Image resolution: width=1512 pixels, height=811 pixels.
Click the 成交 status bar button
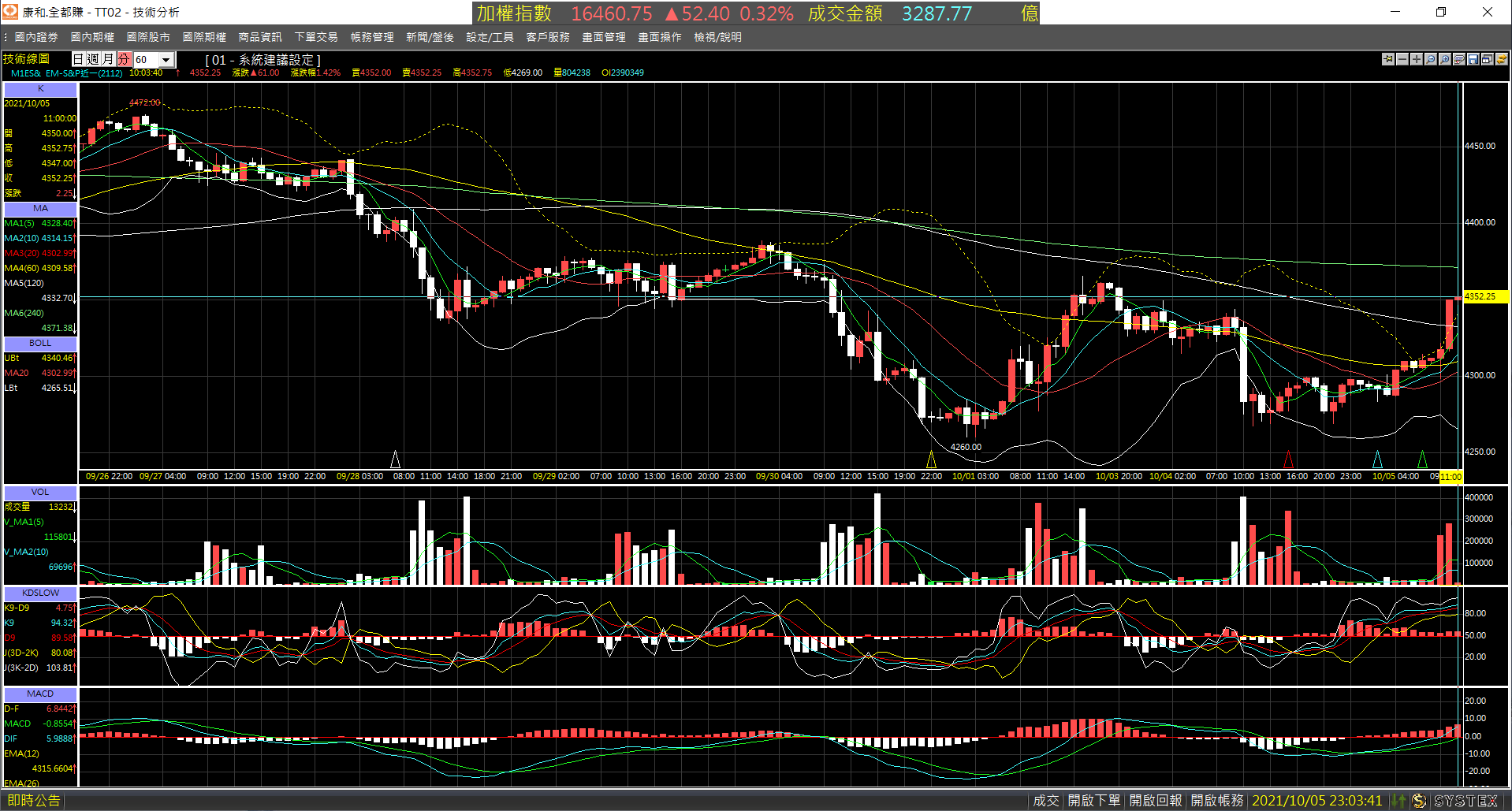(1046, 801)
